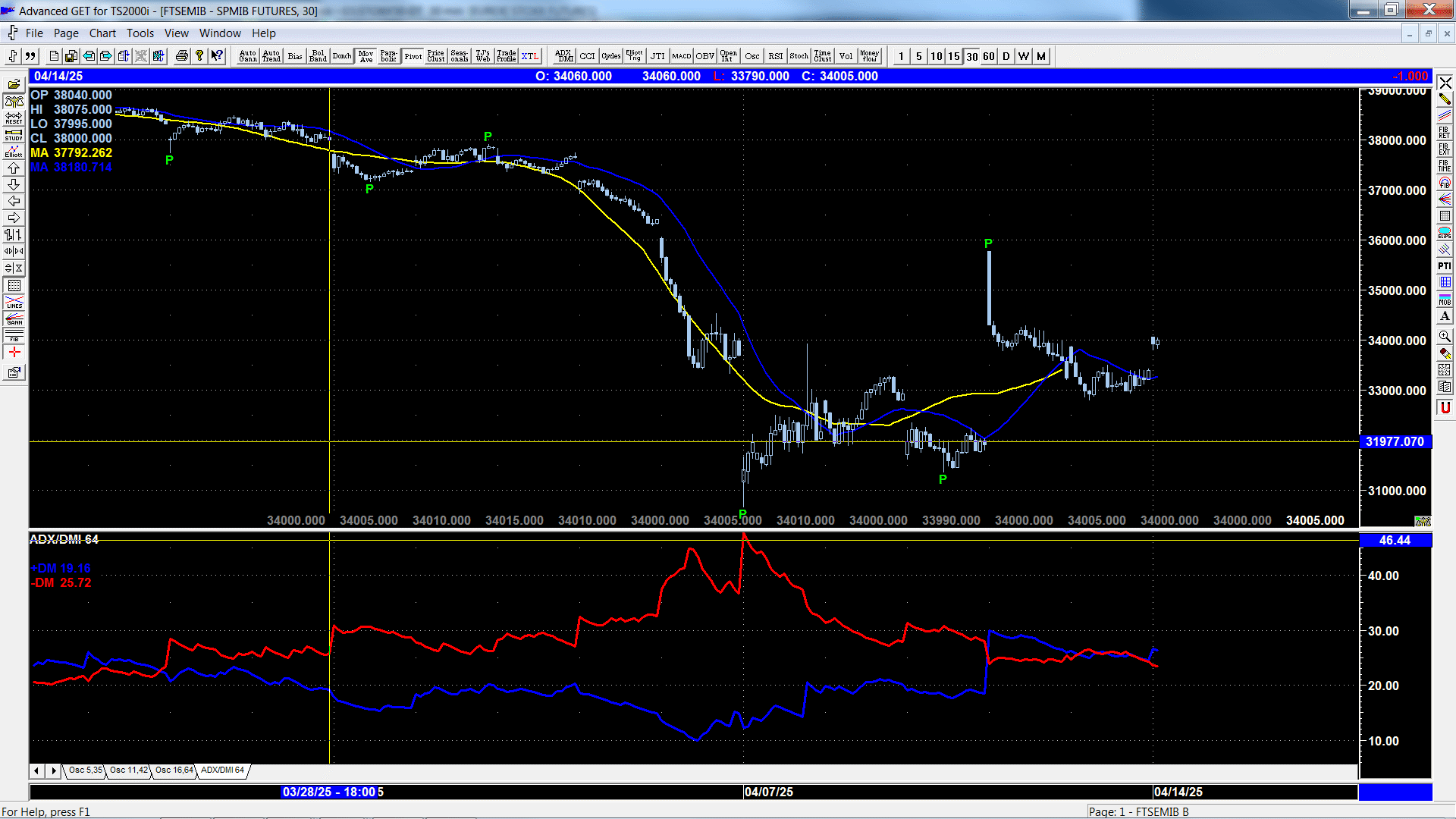Click the CCI indicator button

pos(587,56)
